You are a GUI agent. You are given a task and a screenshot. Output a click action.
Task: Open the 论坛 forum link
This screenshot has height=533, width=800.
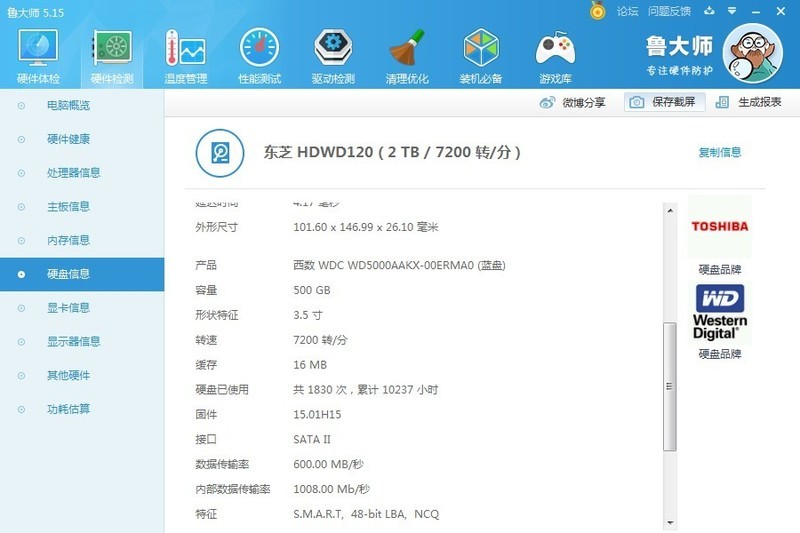click(627, 11)
